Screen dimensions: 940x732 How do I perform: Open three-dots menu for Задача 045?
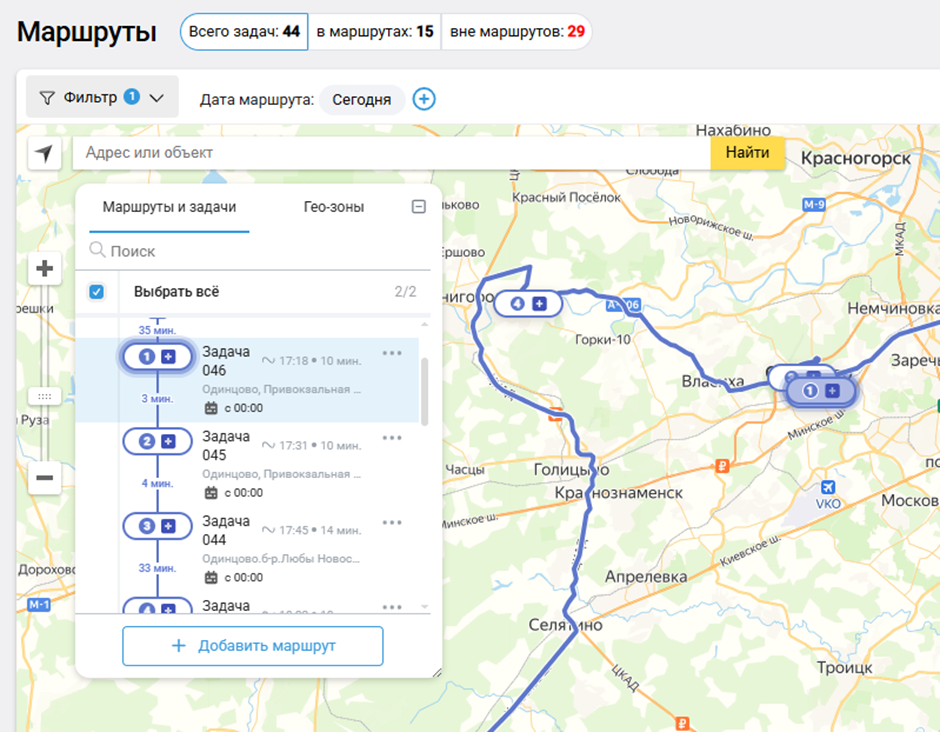(392, 438)
